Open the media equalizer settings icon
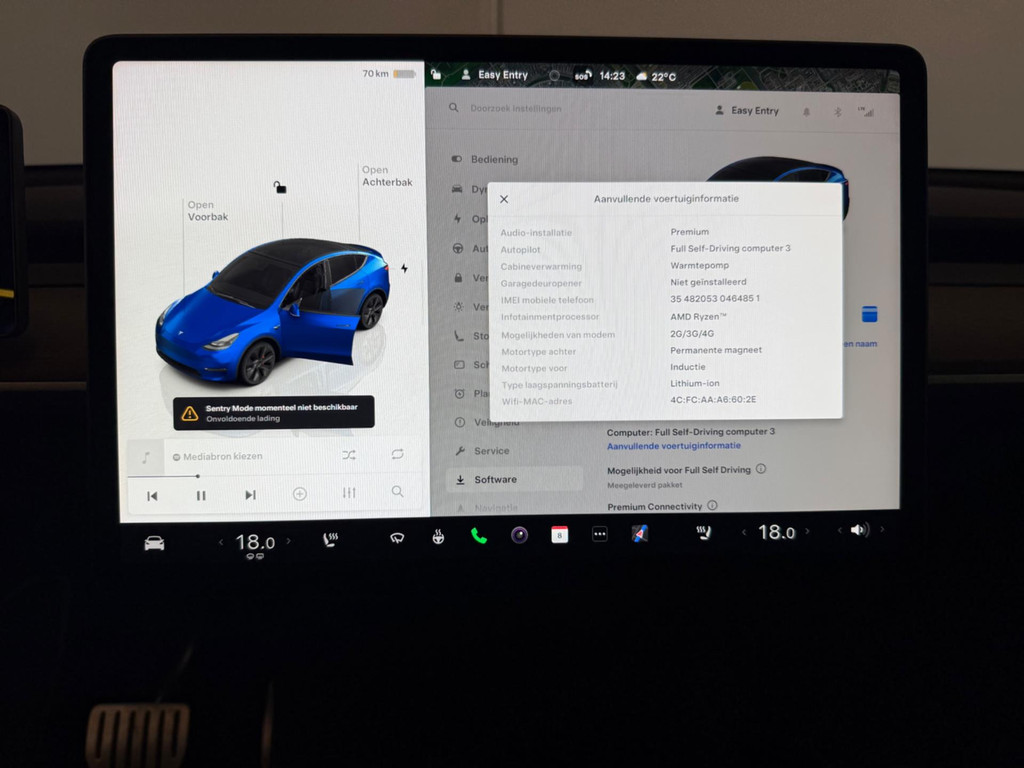1024x768 pixels. tap(349, 493)
